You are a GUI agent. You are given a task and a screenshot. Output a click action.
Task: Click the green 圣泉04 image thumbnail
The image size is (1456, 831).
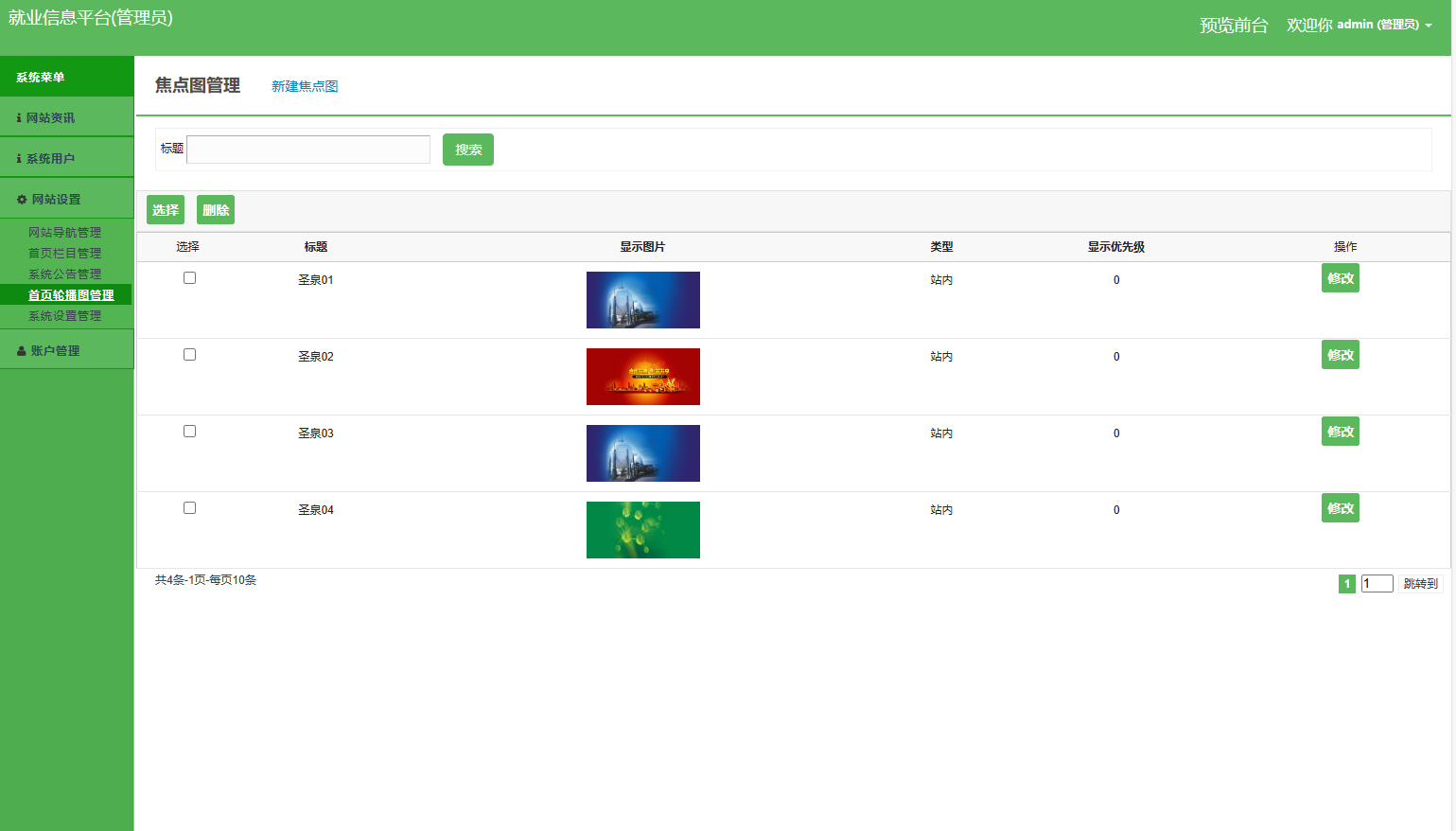[x=642, y=530]
